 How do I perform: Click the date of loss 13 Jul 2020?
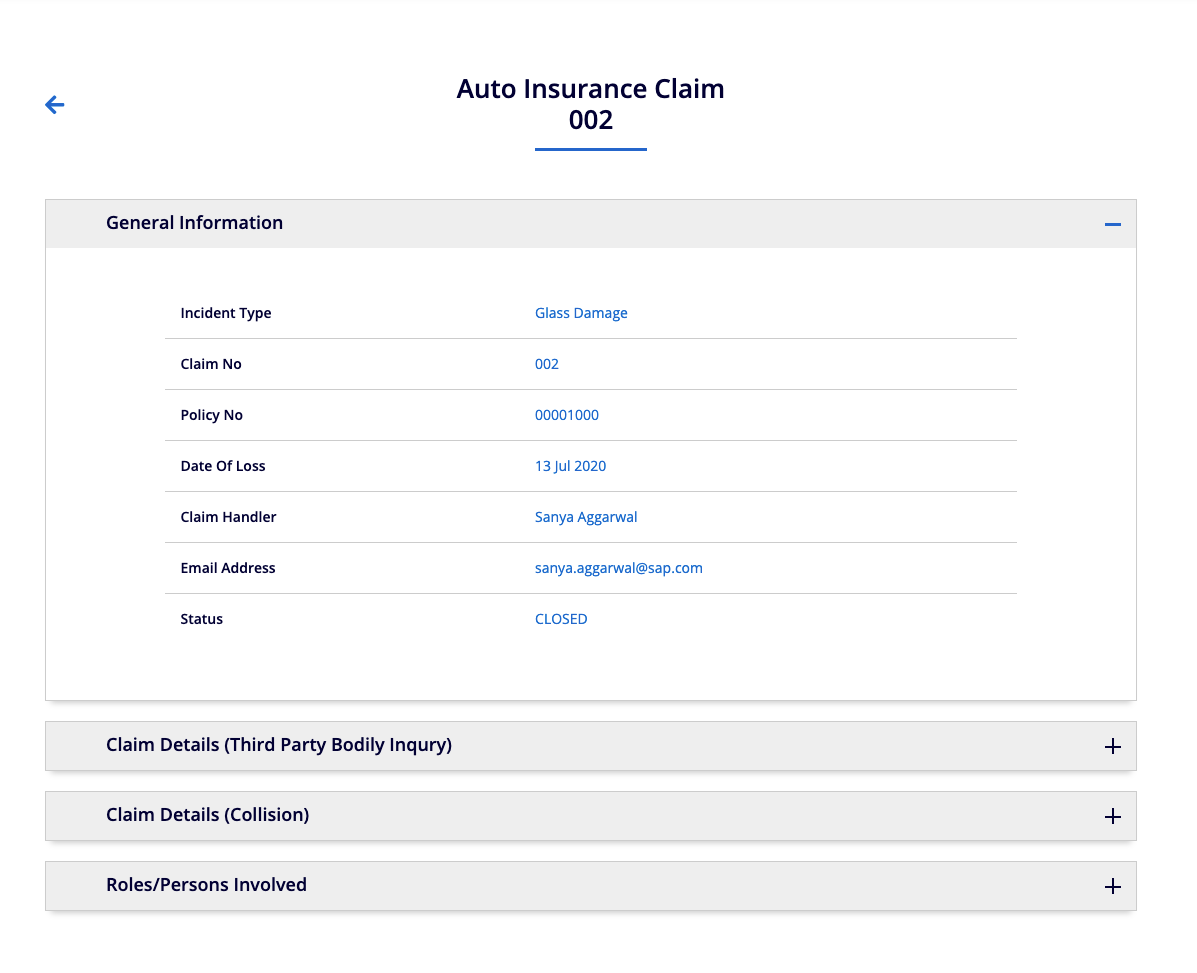point(570,466)
